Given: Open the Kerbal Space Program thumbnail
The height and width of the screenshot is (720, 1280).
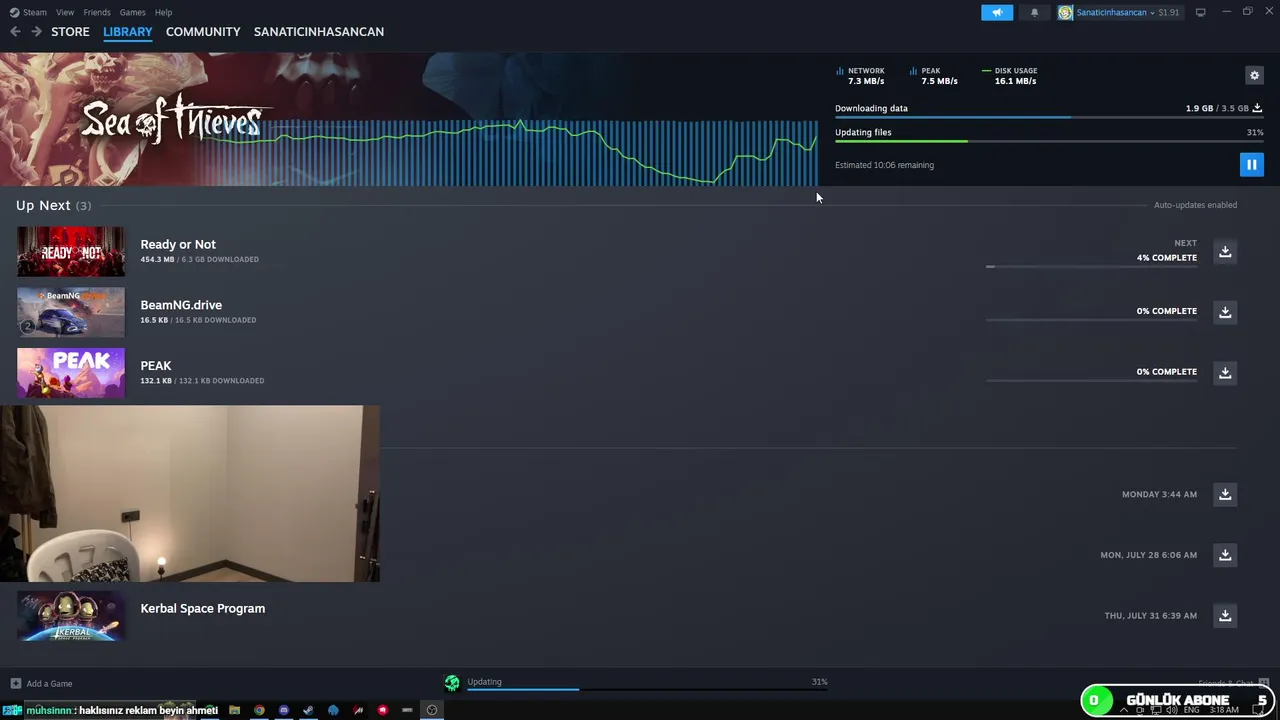Looking at the screenshot, I should pos(71,615).
